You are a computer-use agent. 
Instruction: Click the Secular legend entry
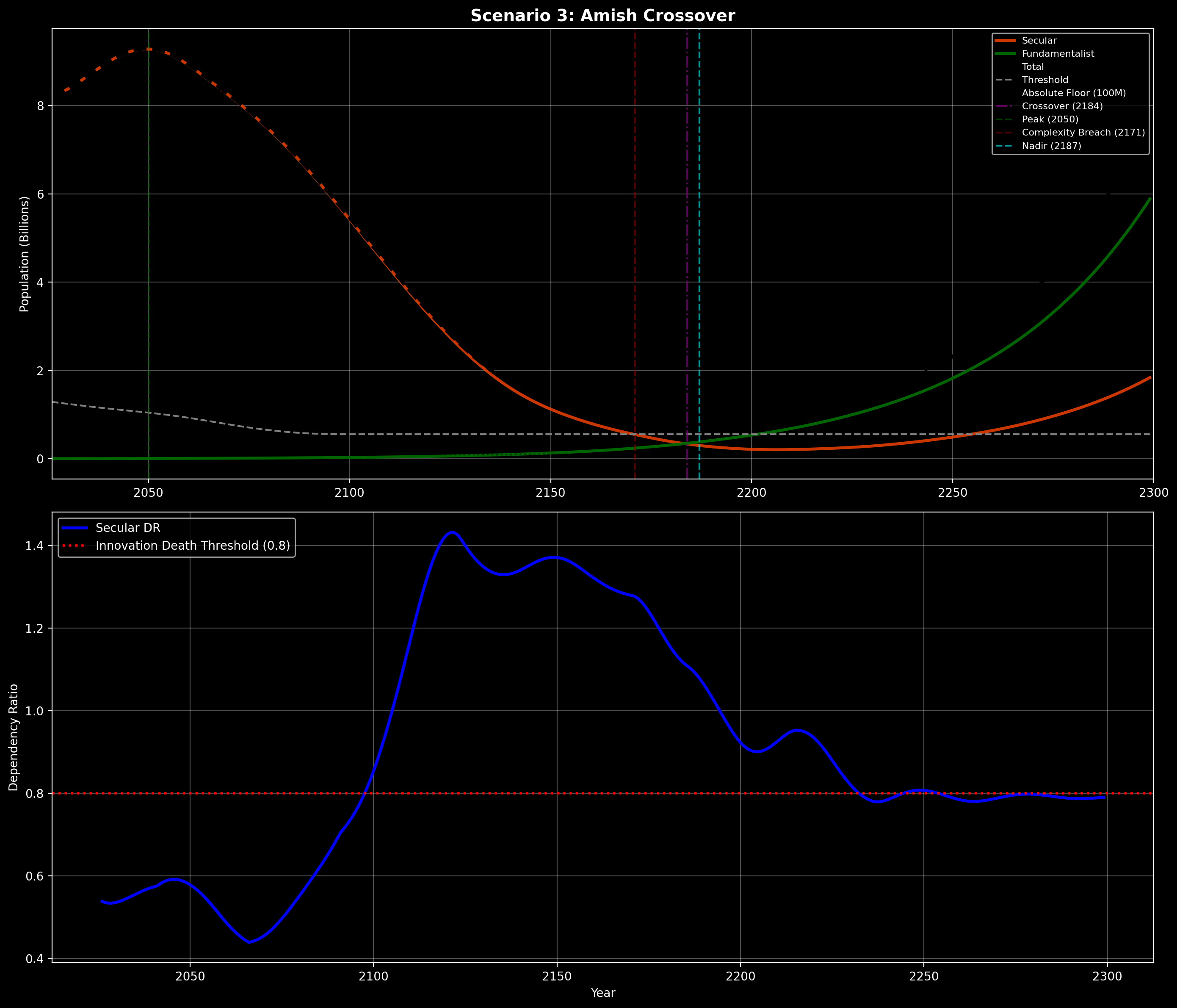(1039, 41)
